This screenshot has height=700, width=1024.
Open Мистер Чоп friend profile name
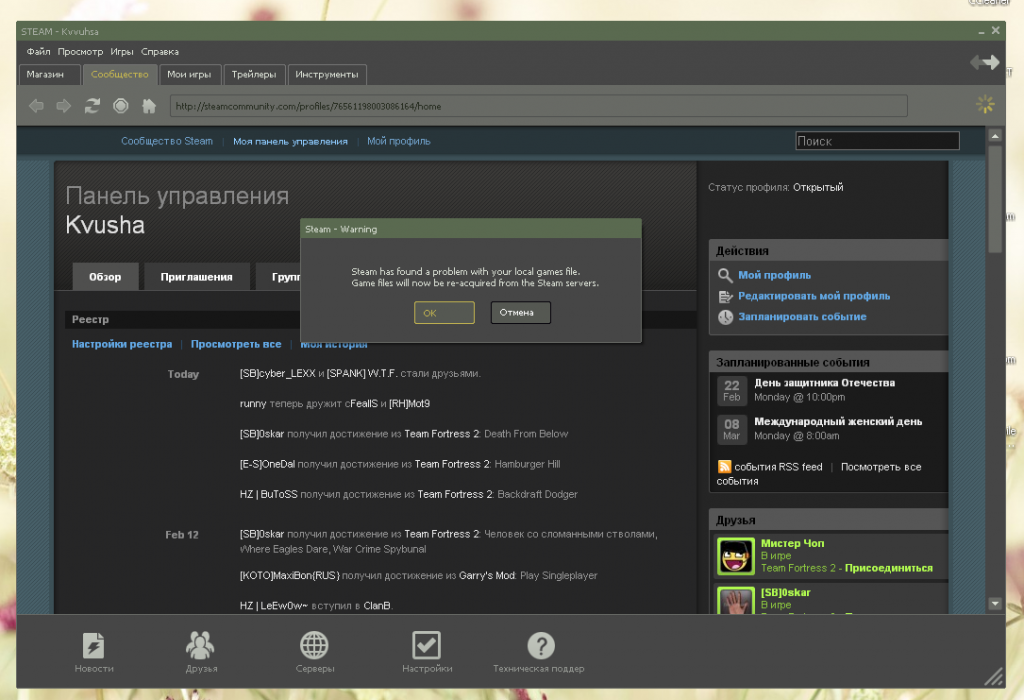pyautogui.click(x=793, y=543)
